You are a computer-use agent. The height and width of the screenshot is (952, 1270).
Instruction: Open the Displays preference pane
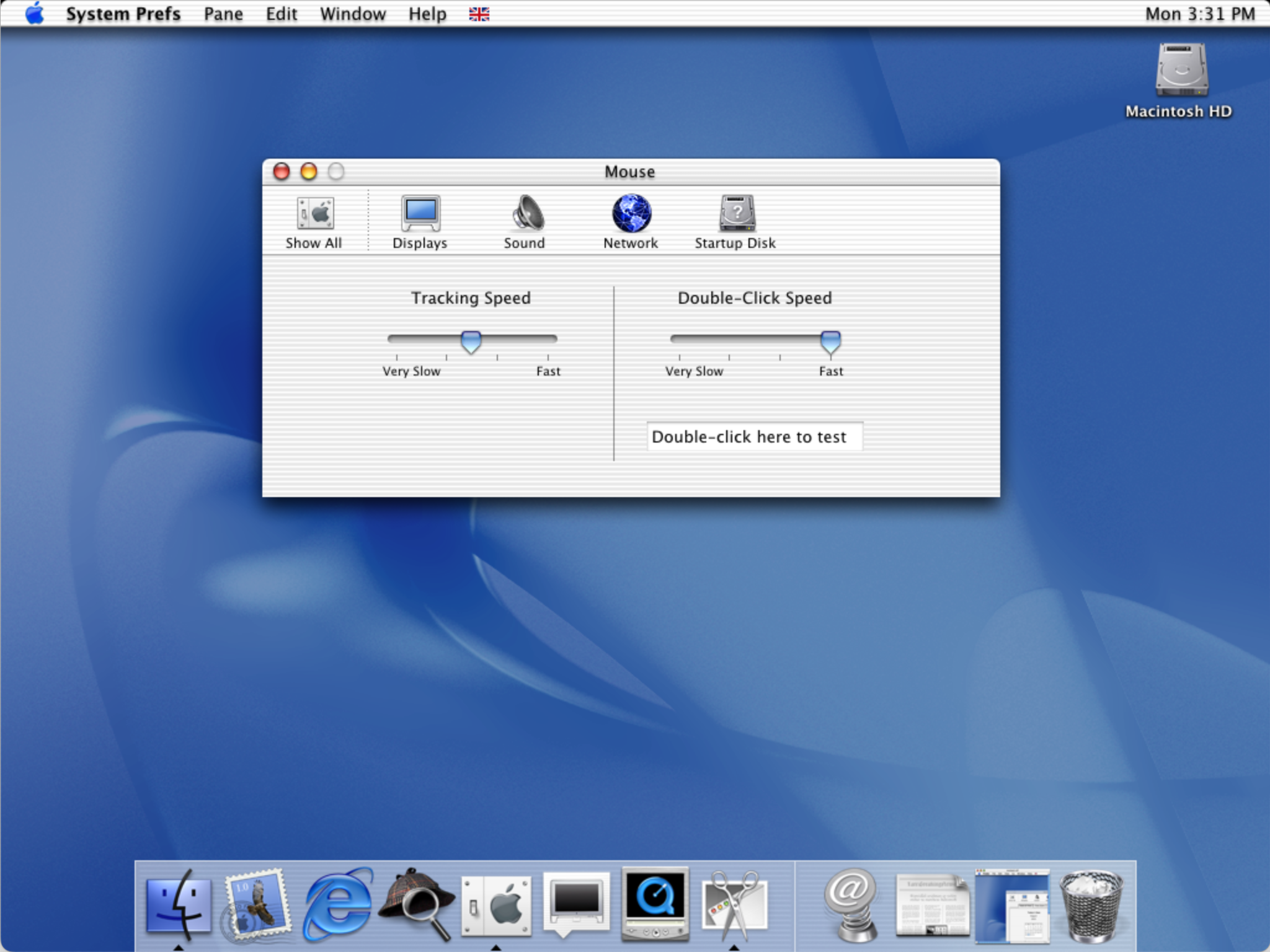tap(420, 223)
